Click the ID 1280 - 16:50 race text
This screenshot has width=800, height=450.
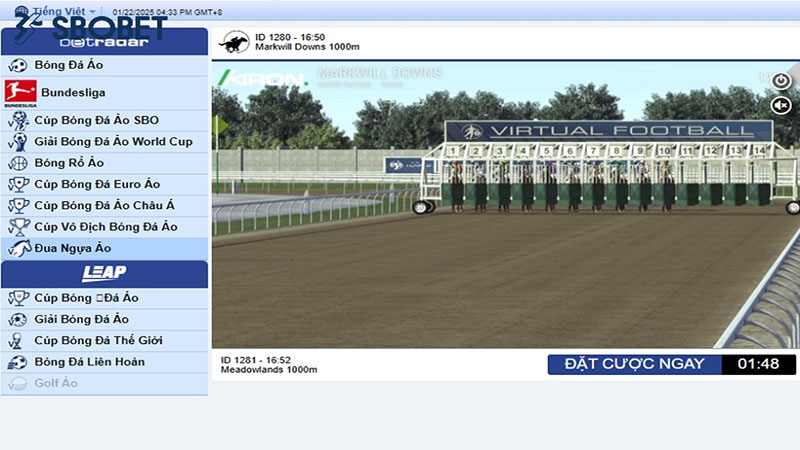pyautogui.click(x=290, y=37)
